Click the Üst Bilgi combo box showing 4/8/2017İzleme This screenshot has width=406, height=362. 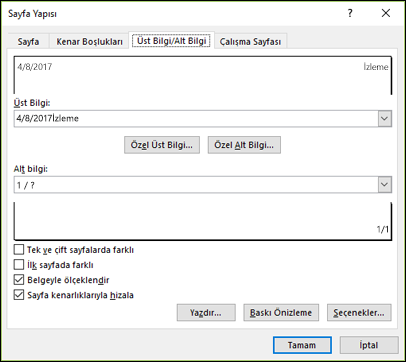click(x=203, y=119)
